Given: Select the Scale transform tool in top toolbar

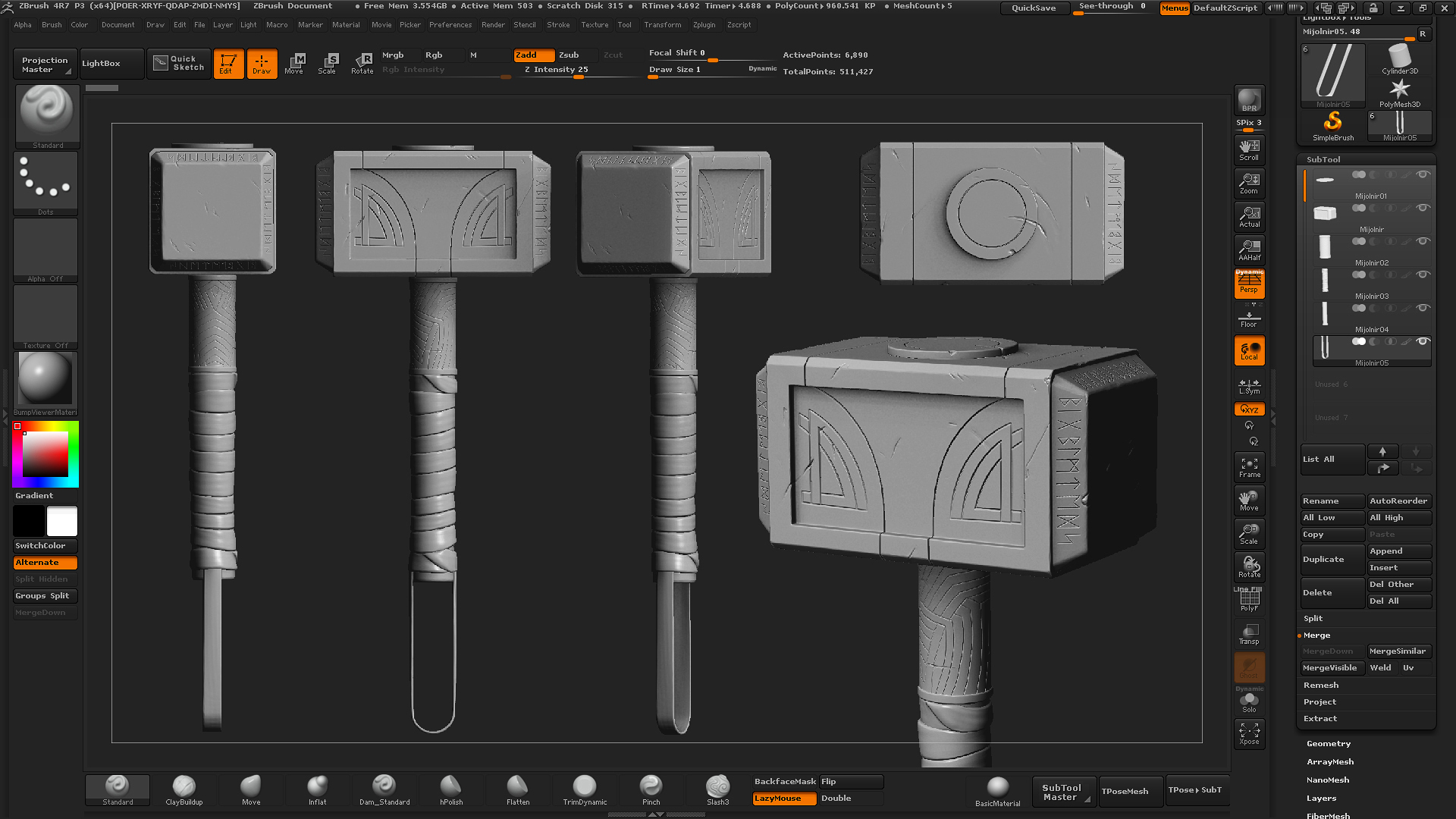Looking at the screenshot, I should [x=328, y=64].
